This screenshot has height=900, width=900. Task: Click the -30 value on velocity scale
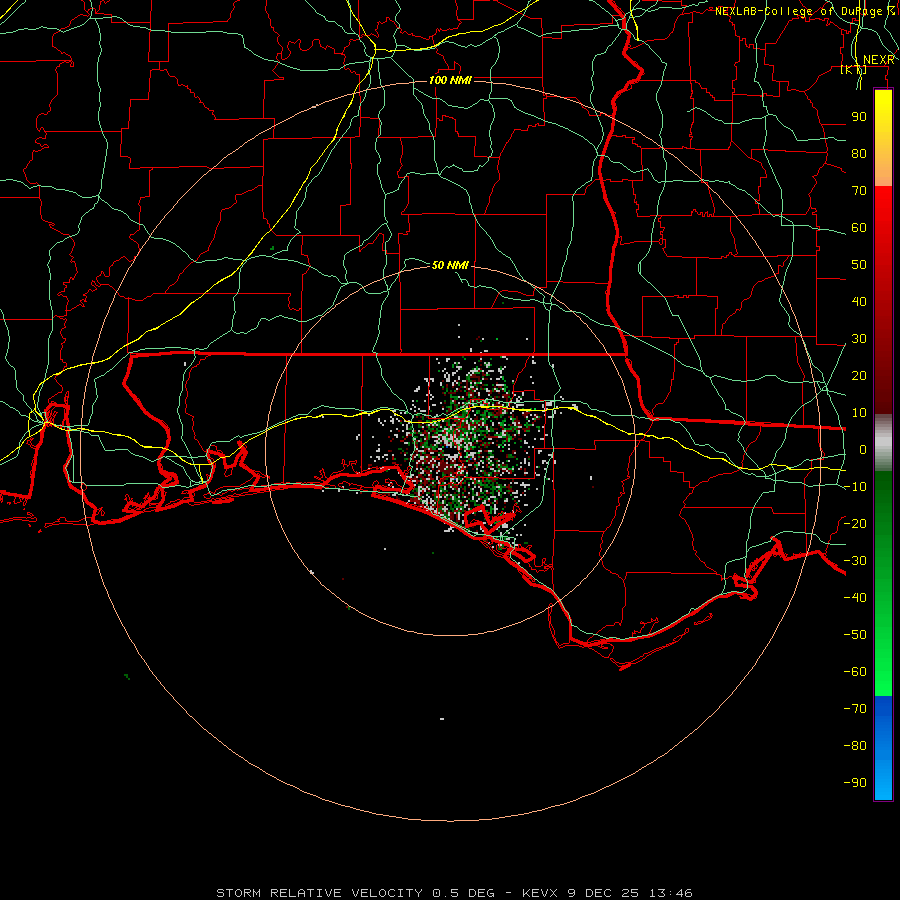[855, 561]
